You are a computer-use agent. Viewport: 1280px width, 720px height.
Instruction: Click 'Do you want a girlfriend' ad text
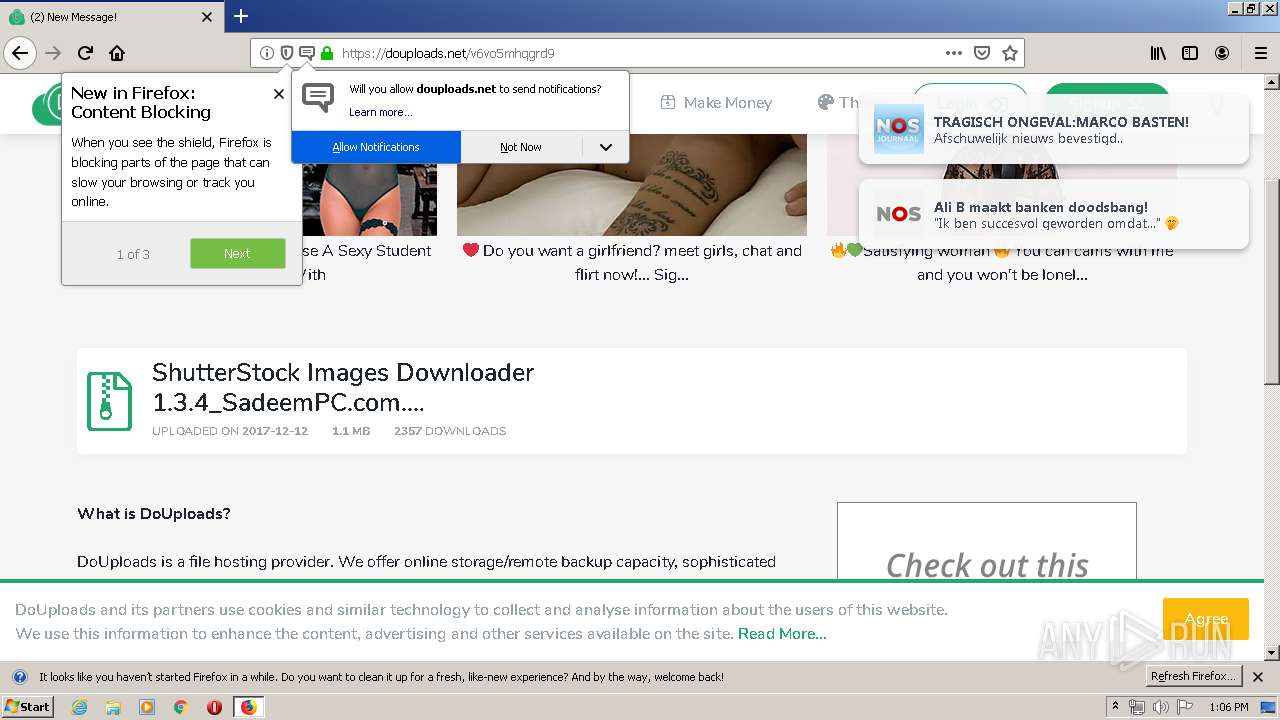[x=632, y=262]
